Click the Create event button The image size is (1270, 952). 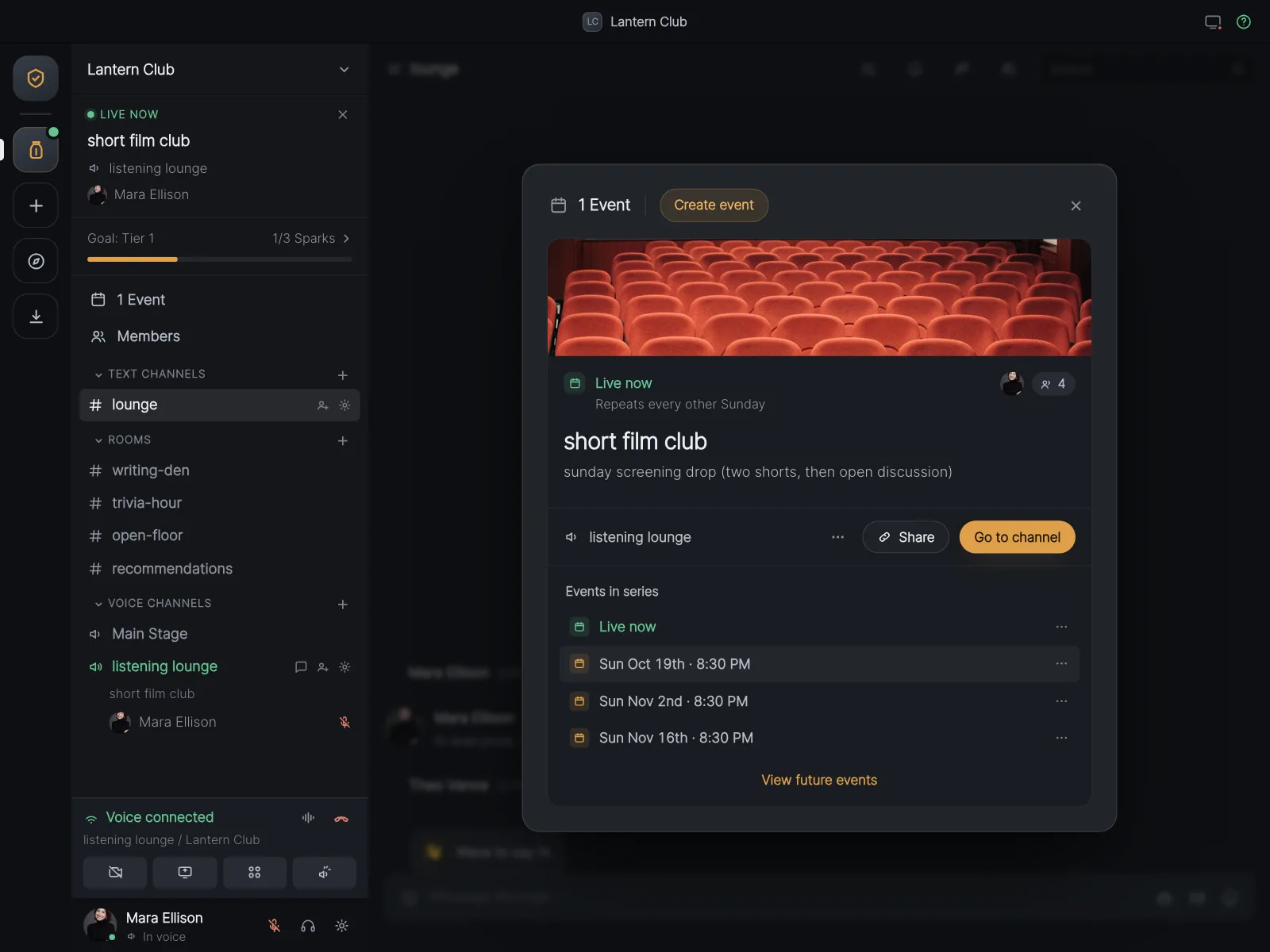714,205
